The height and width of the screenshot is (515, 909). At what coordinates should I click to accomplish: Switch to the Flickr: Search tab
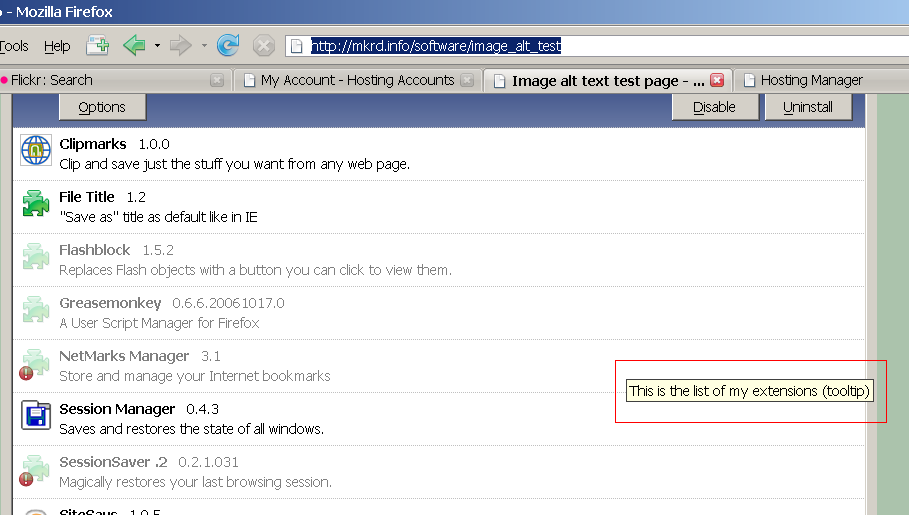click(x=114, y=80)
